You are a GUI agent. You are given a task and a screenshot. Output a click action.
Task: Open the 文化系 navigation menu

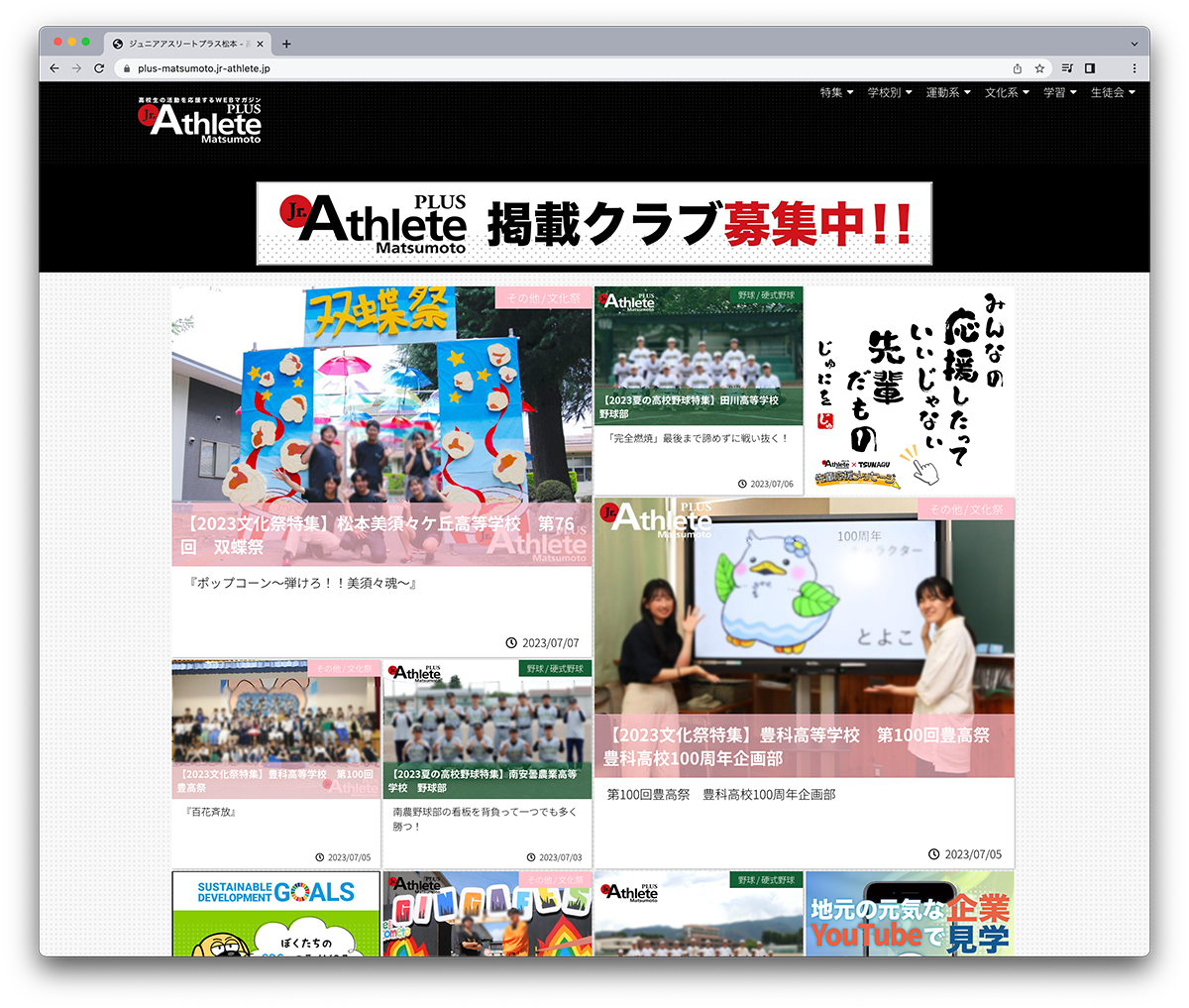click(1006, 92)
